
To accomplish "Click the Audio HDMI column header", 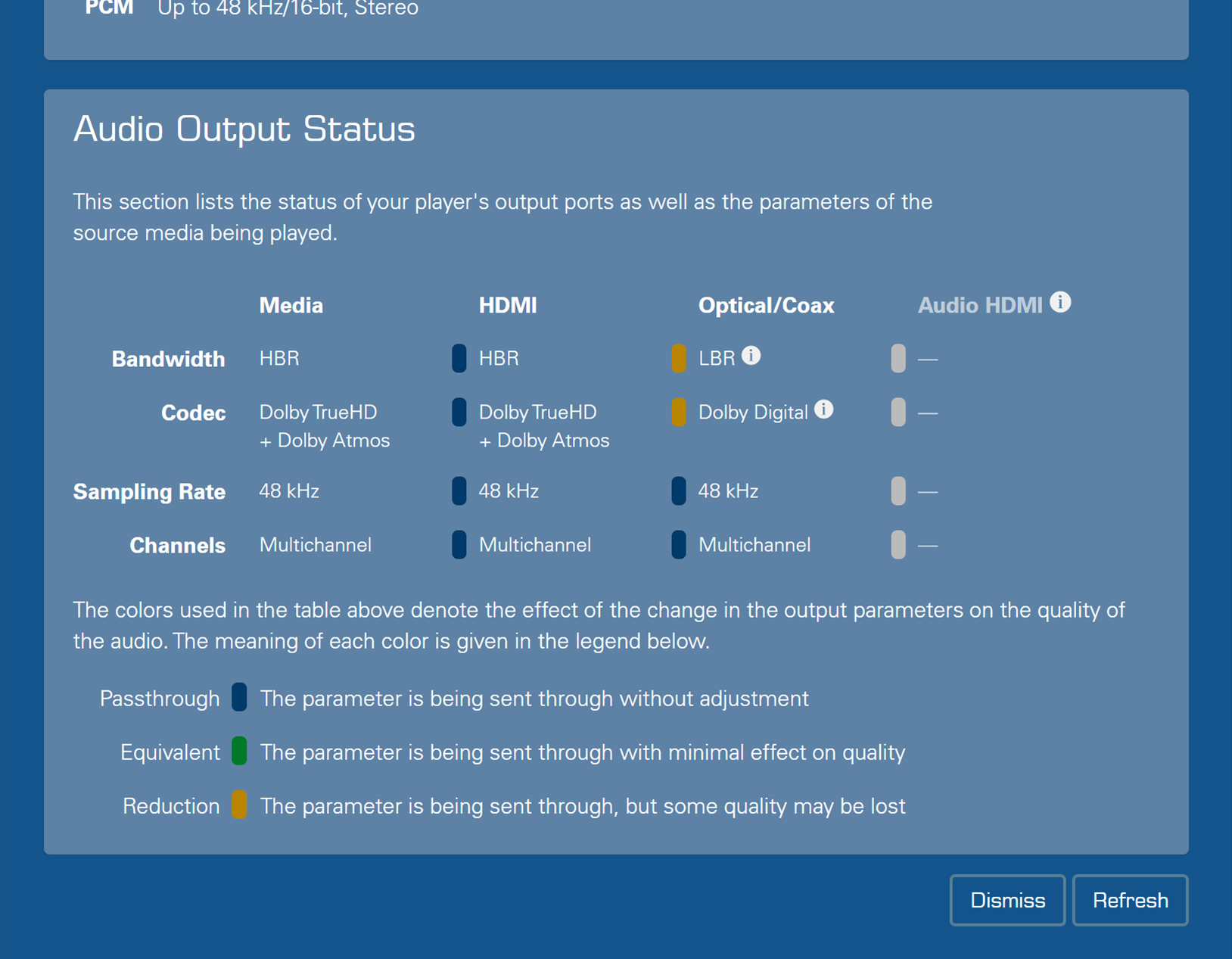I will [980, 305].
